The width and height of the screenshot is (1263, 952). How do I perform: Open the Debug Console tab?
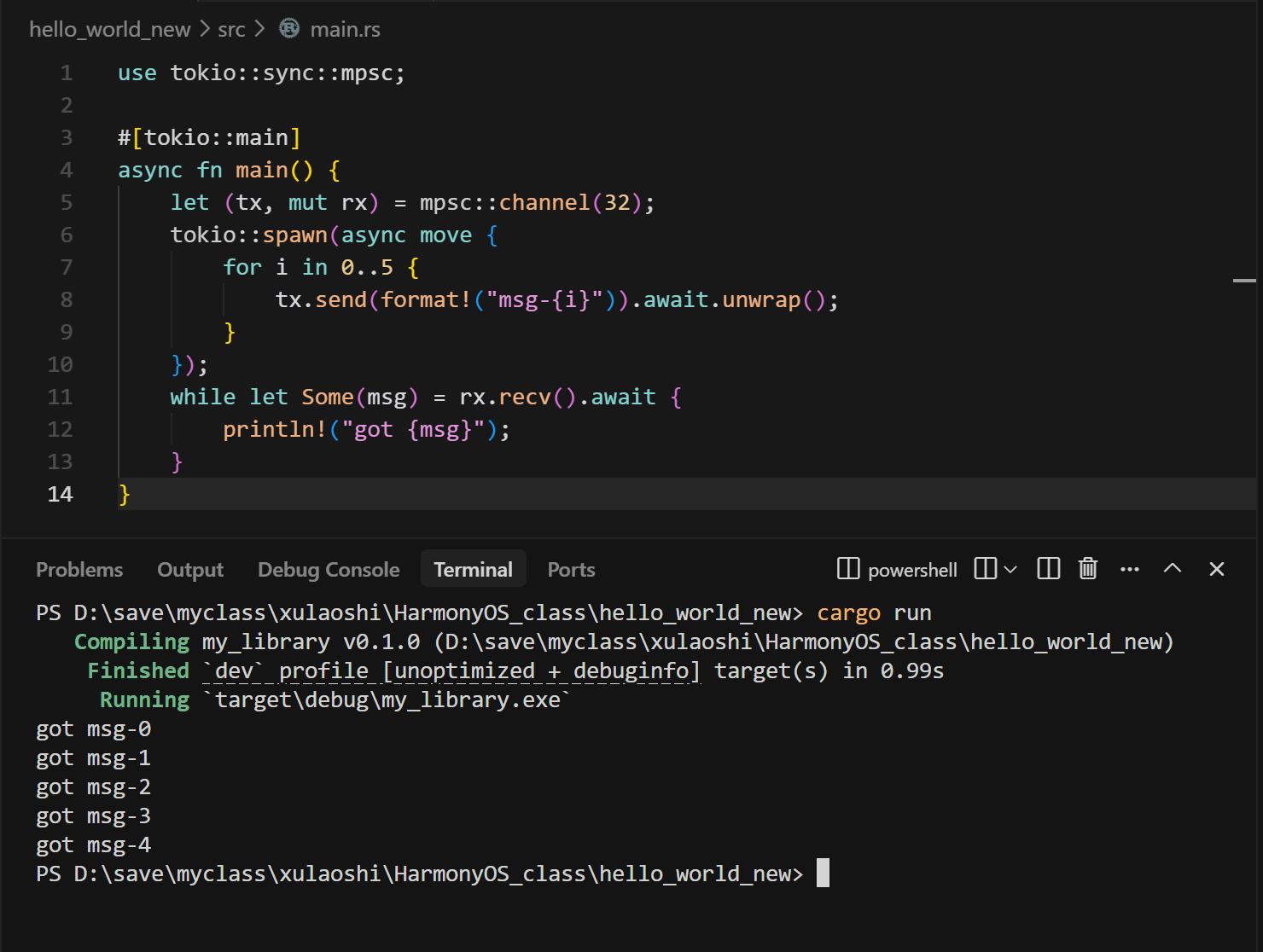coord(329,570)
